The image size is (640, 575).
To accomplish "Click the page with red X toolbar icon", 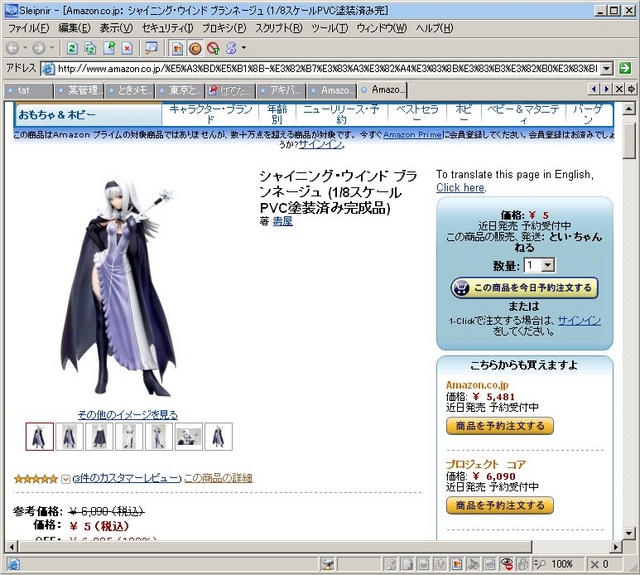I will coord(127,48).
